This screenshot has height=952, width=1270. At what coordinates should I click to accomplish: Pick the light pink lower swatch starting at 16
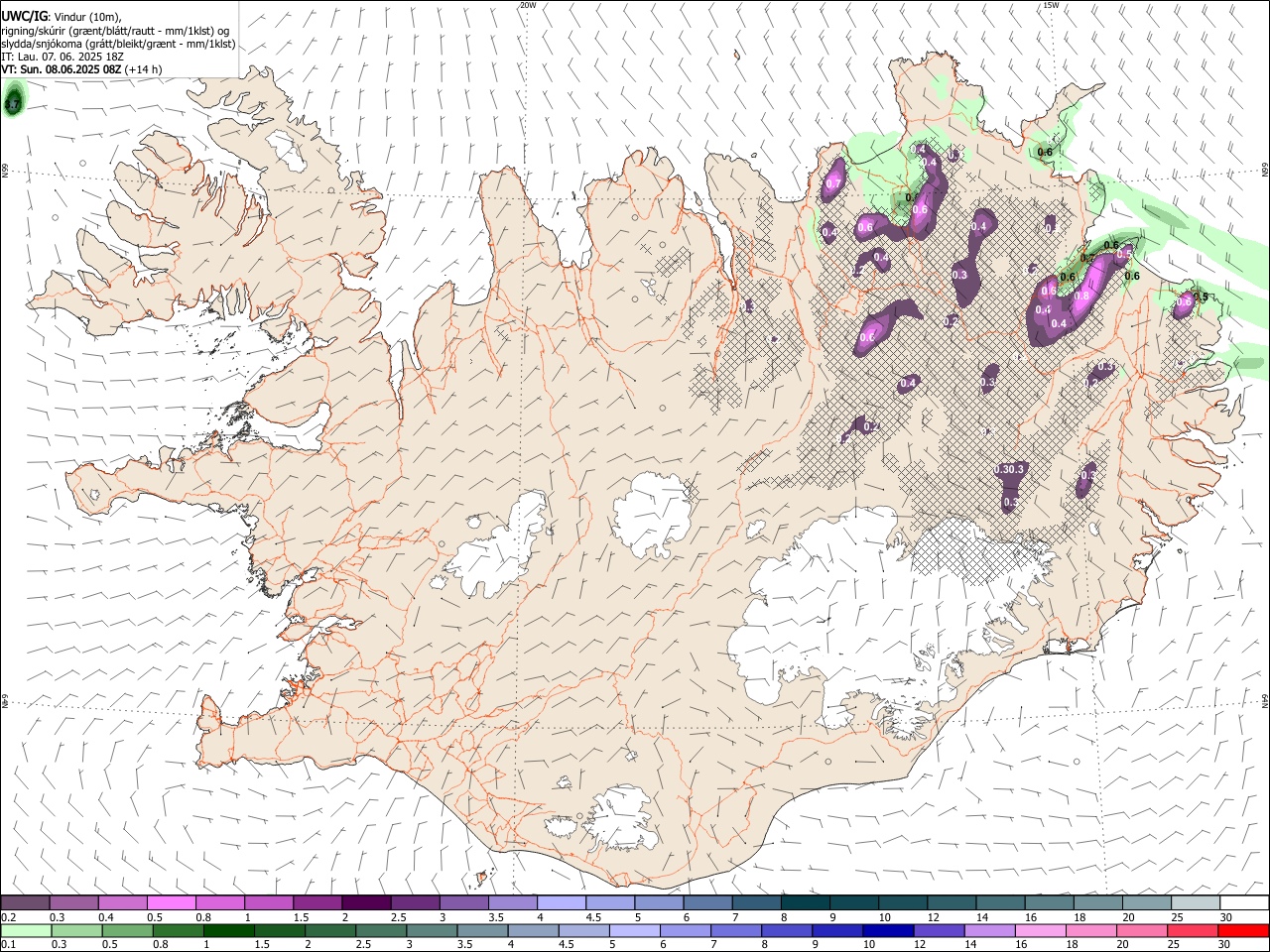pos(1039,930)
